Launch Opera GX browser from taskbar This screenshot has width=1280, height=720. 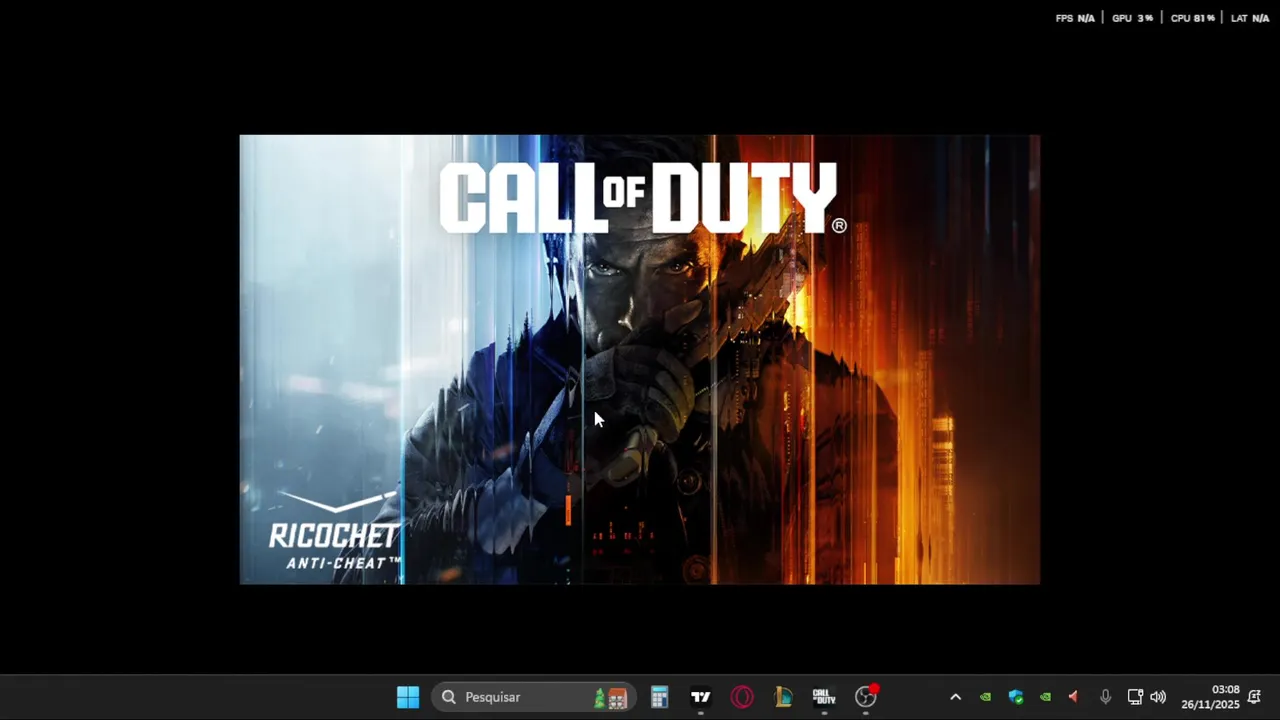tap(742, 697)
